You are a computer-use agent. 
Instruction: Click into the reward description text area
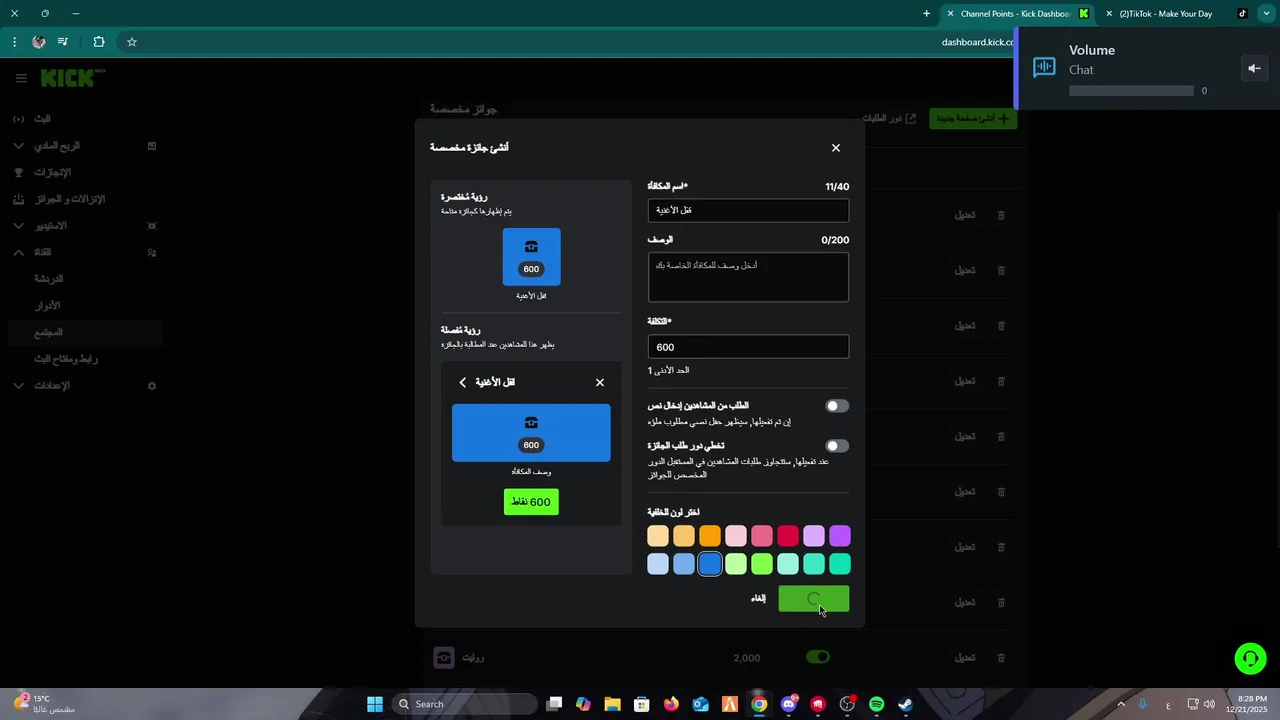pyautogui.click(x=748, y=277)
